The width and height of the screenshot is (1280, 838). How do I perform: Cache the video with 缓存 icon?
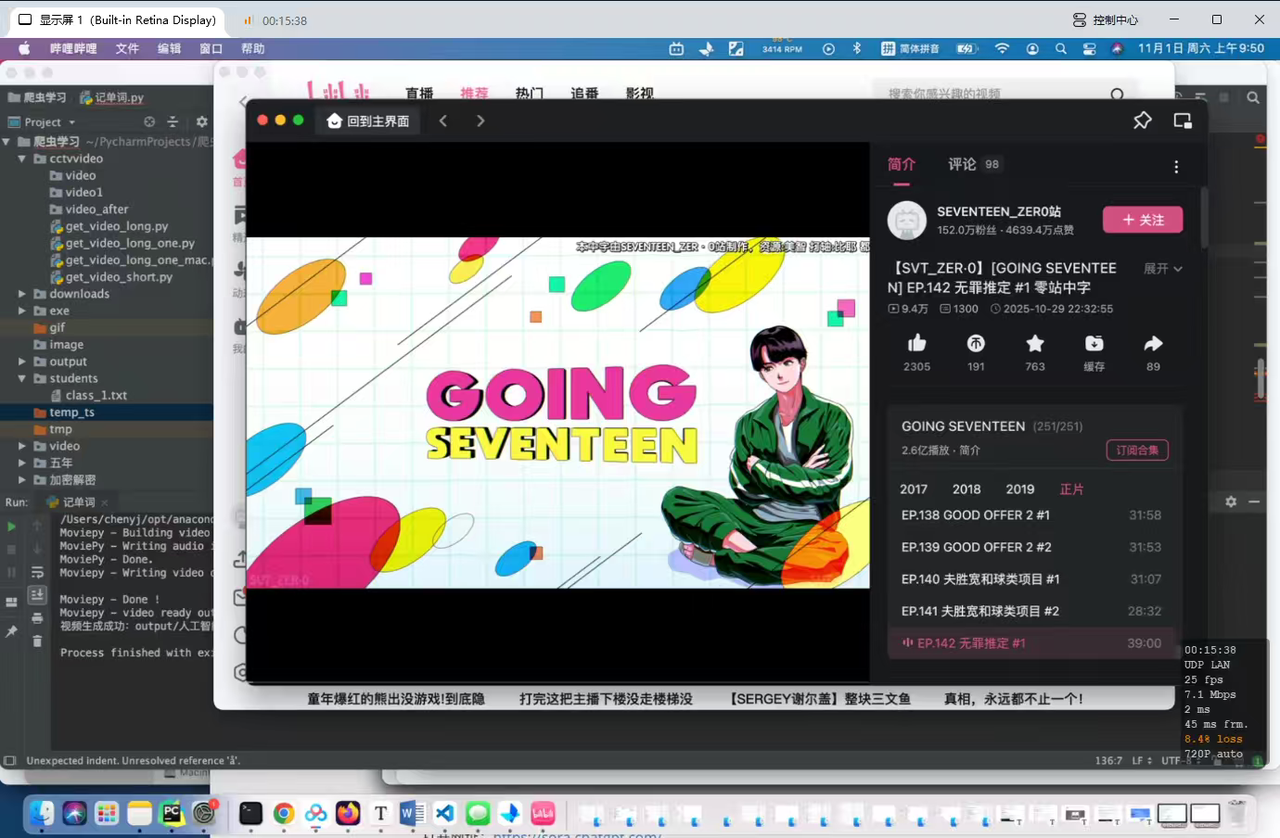point(1094,344)
